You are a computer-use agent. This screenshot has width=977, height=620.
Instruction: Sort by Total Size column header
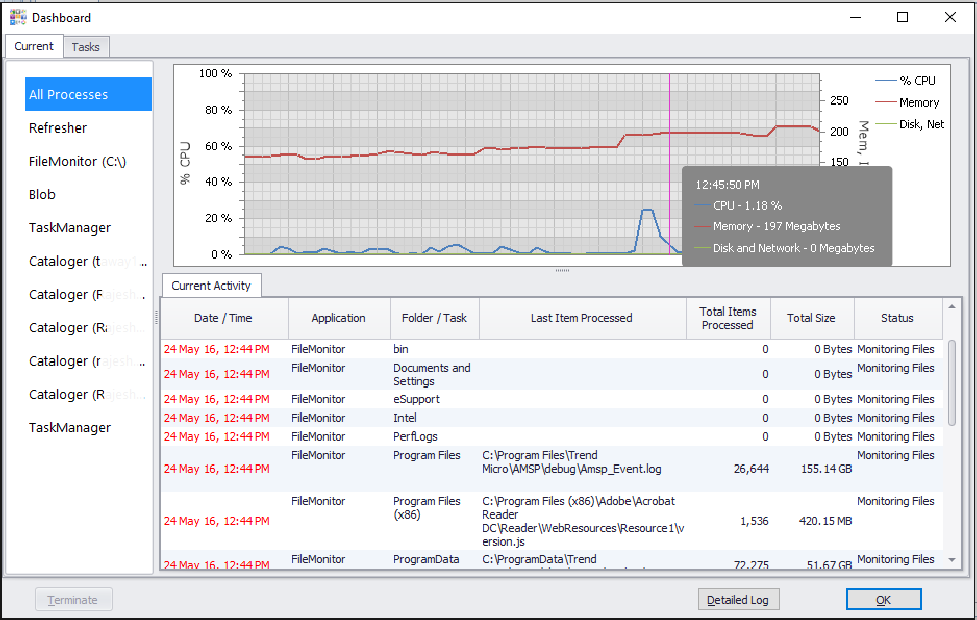(811, 318)
